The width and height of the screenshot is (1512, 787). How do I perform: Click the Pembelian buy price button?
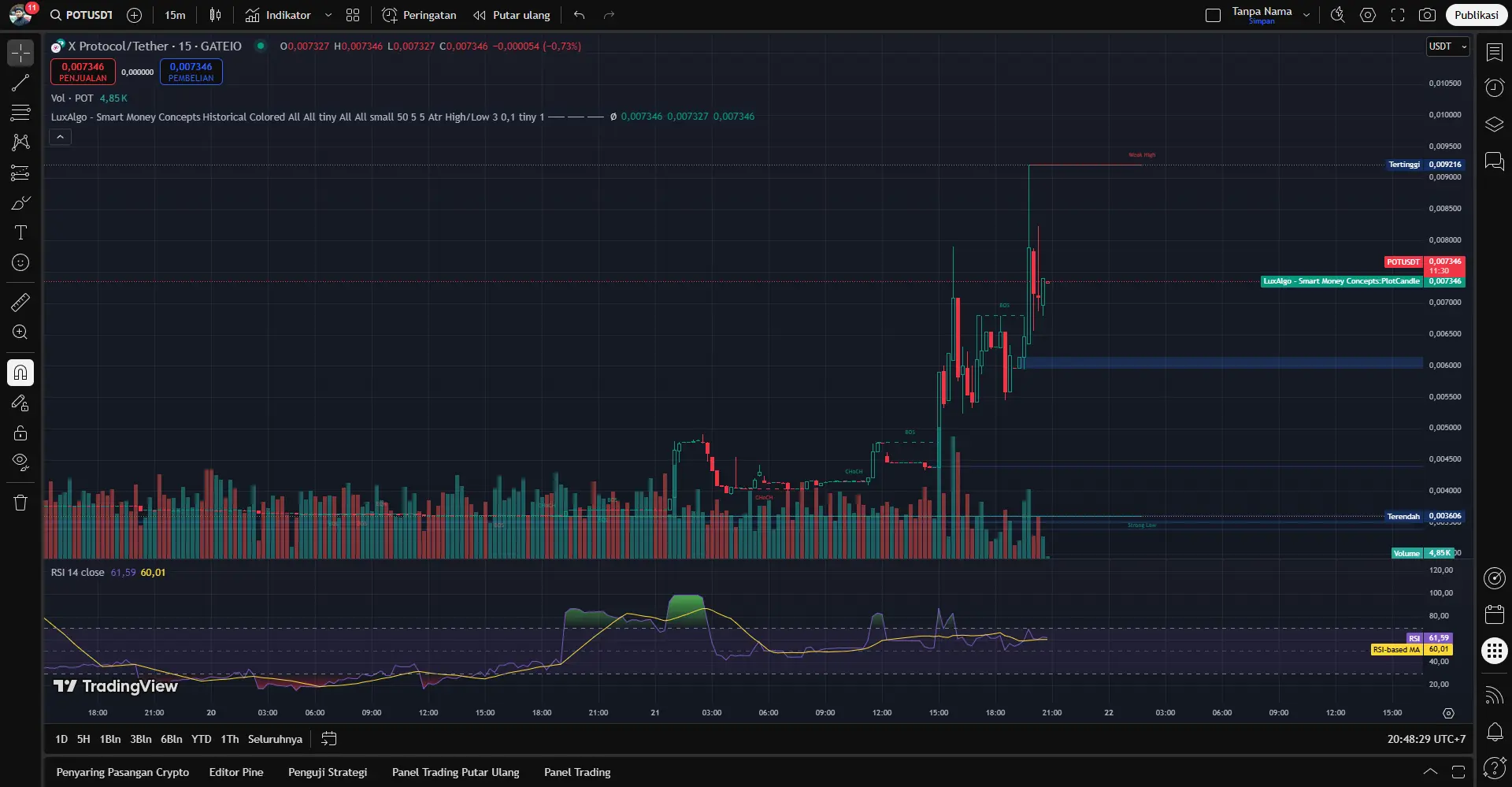[x=191, y=72]
